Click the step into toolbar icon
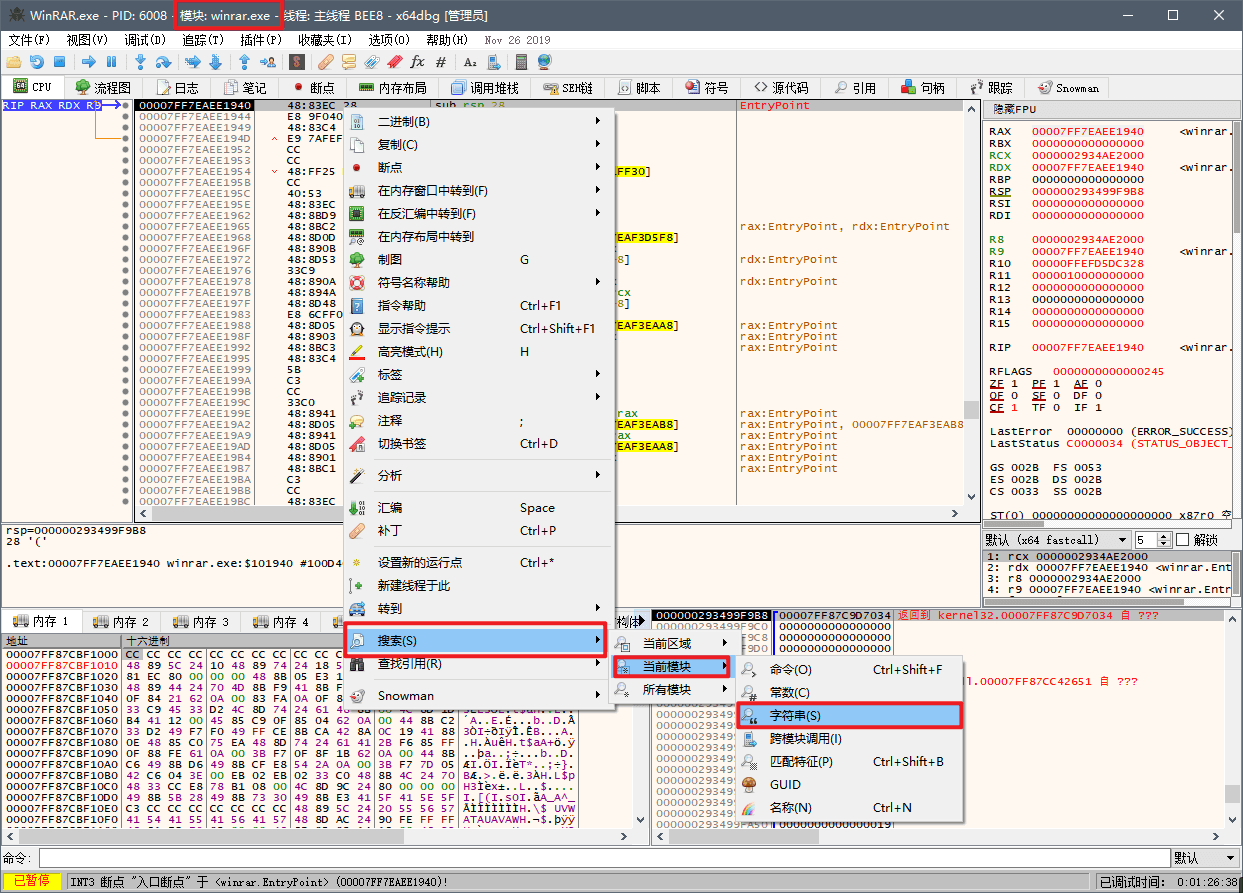1243x893 pixels. pyautogui.click(x=140, y=61)
